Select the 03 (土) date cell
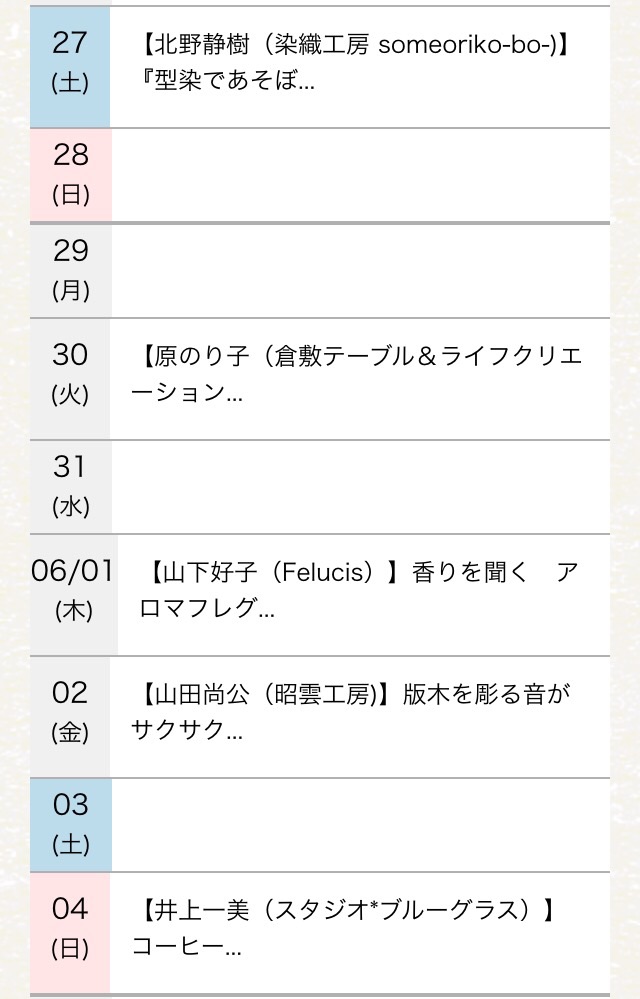 point(71,825)
